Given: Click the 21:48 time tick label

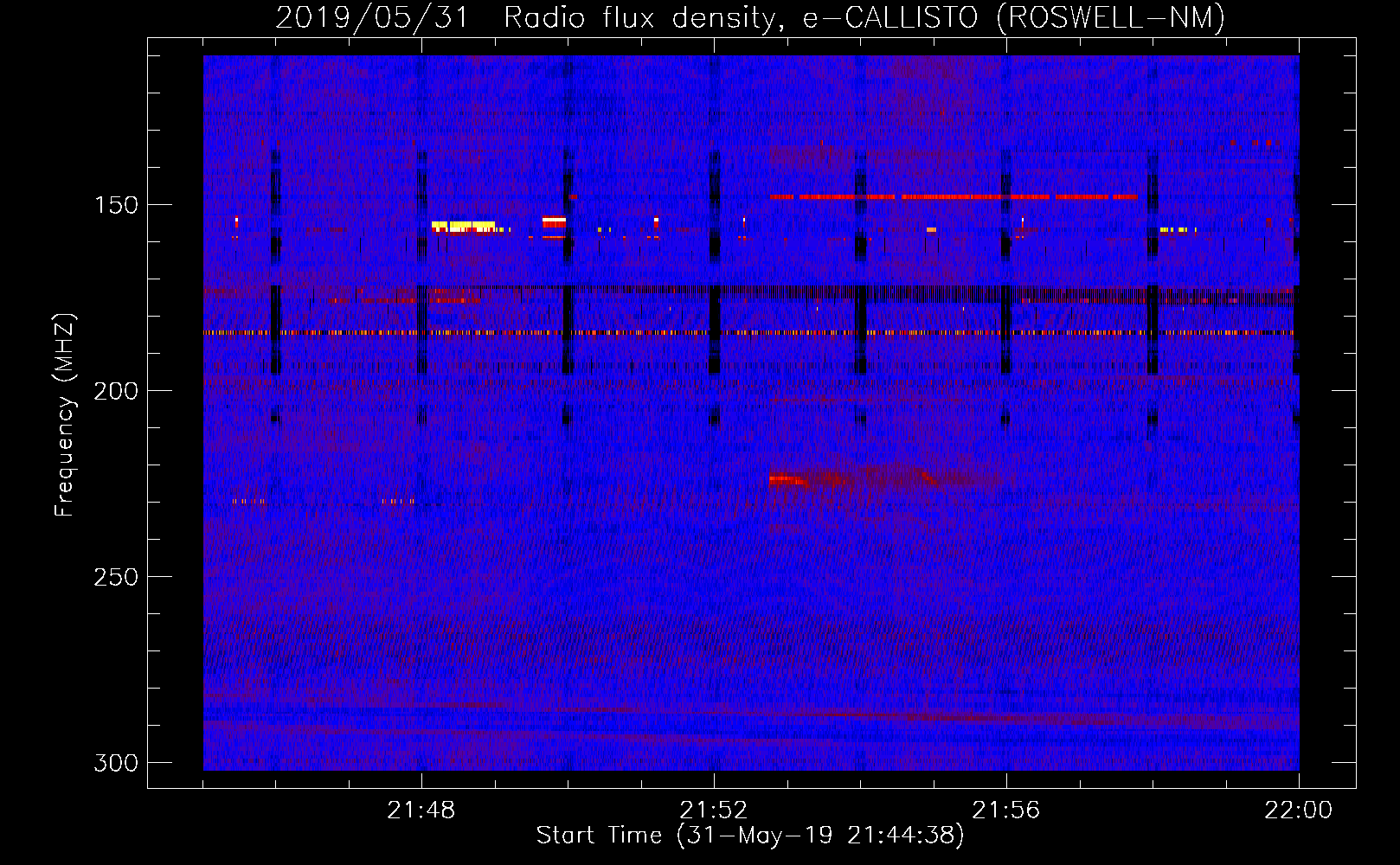Looking at the screenshot, I should coord(421,811).
